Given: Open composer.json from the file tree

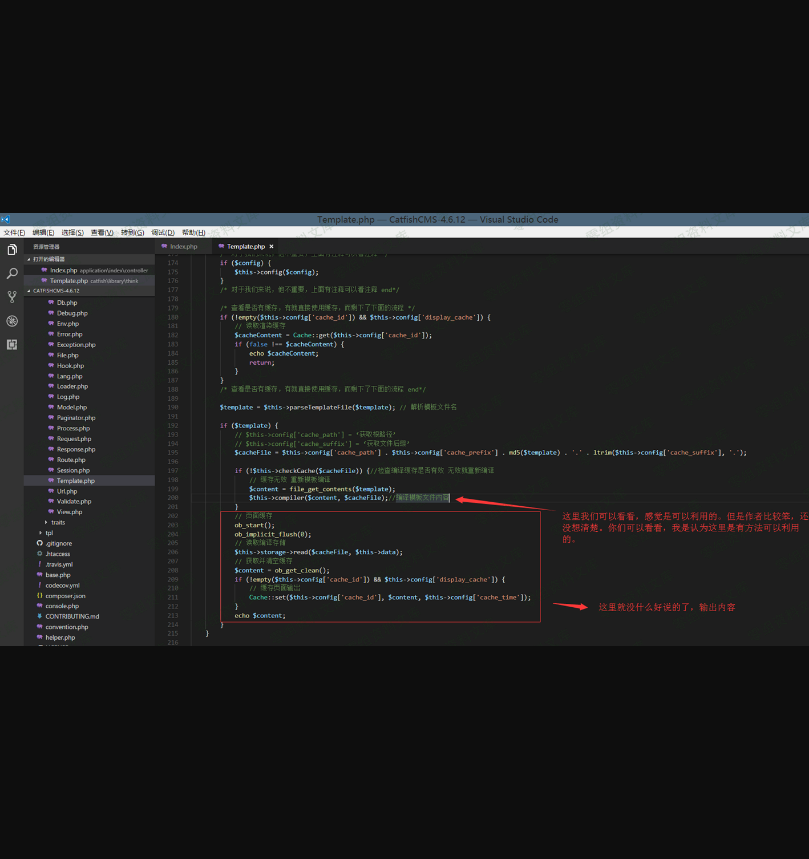Looking at the screenshot, I should pyautogui.click(x=65, y=595).
